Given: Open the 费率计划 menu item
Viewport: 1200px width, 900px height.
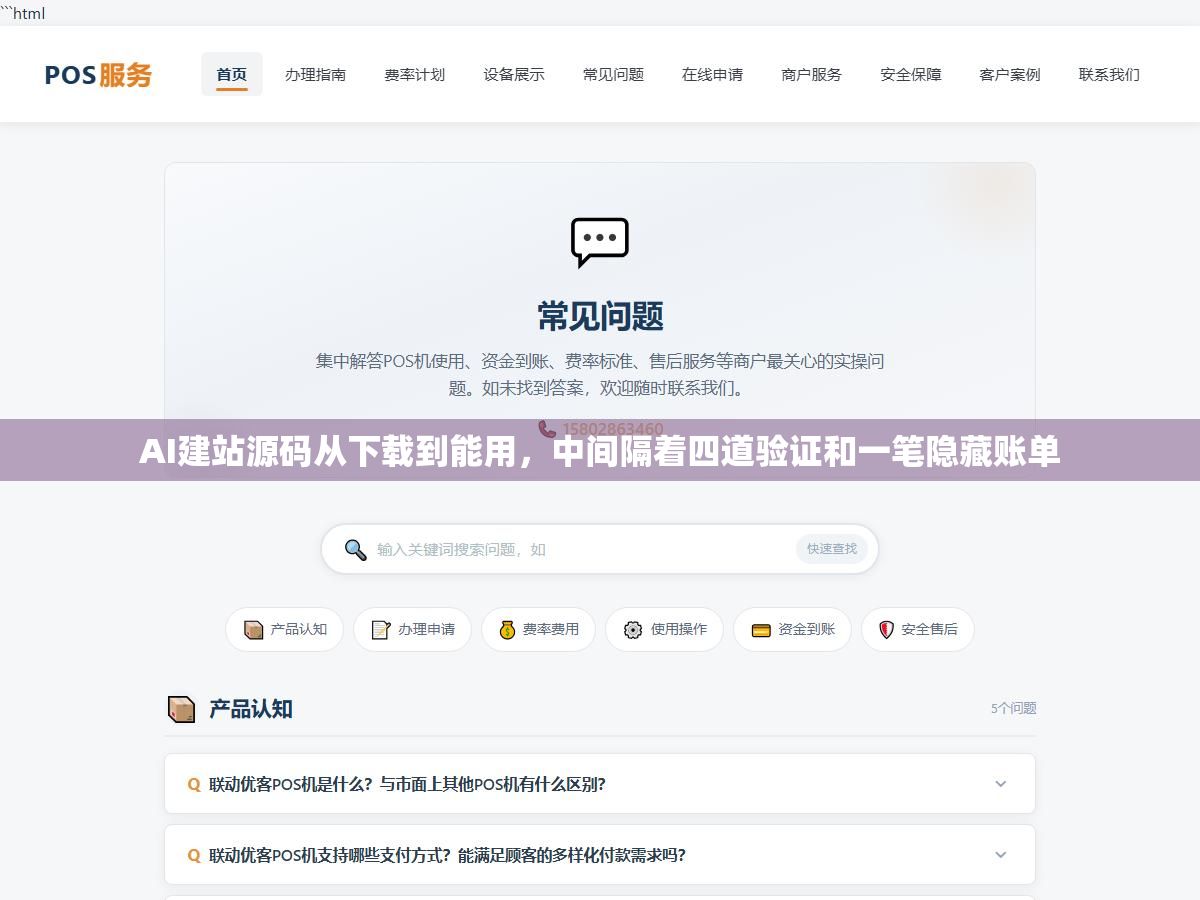Looking at the screenshot, I should tap(414, 74).
